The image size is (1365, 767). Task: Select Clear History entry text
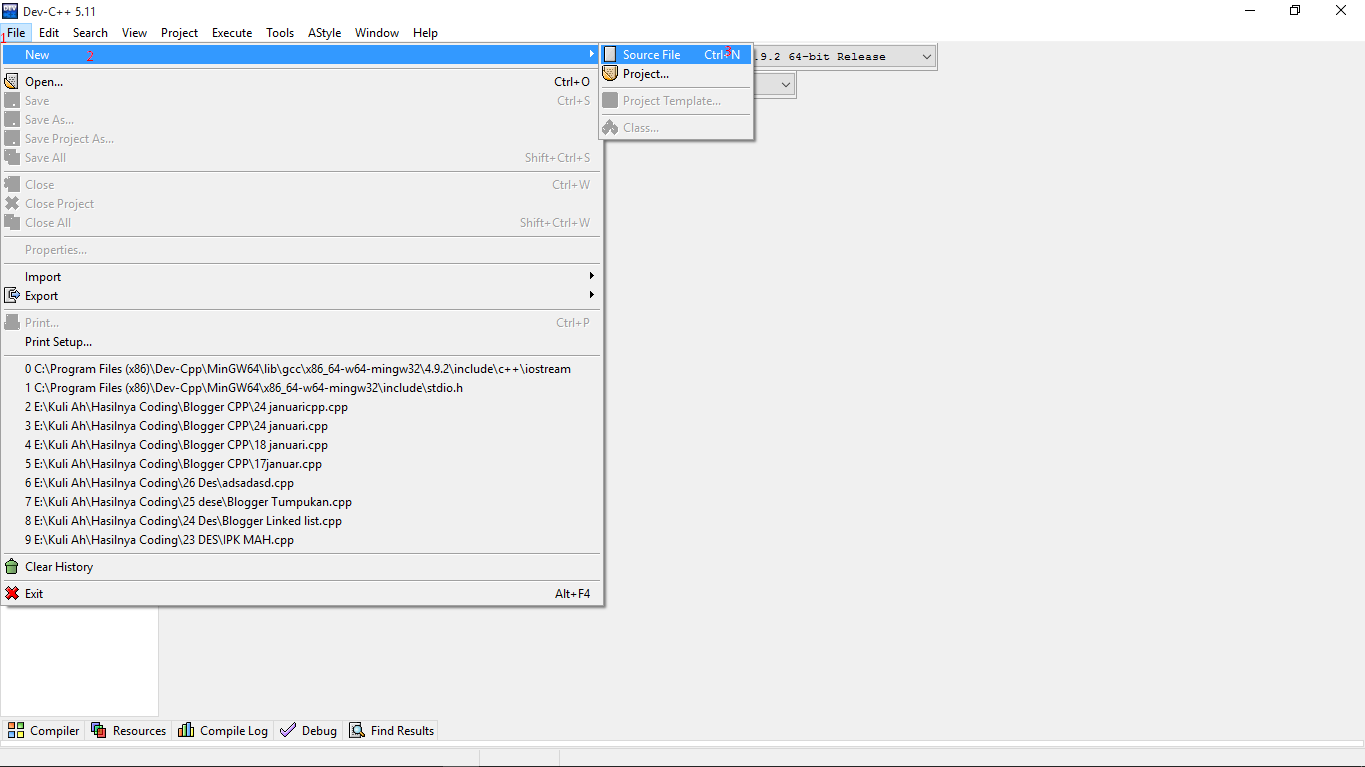coord(59,567)
